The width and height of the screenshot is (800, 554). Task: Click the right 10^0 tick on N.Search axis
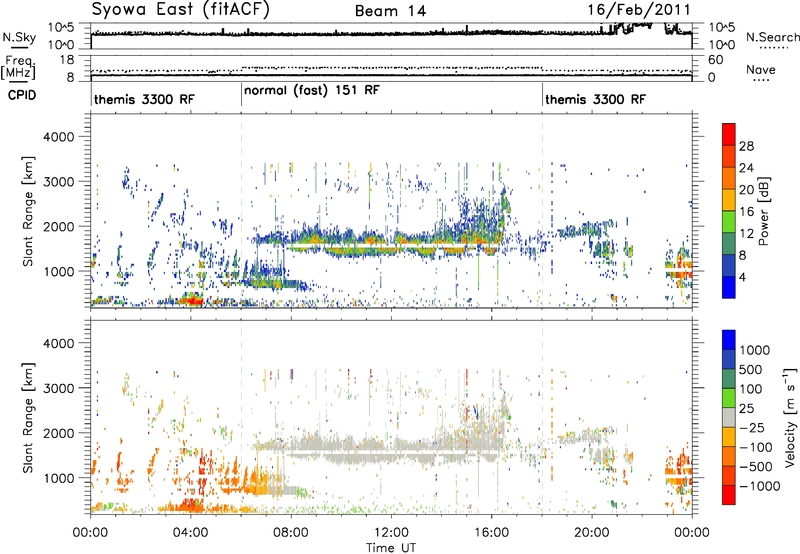722,45
